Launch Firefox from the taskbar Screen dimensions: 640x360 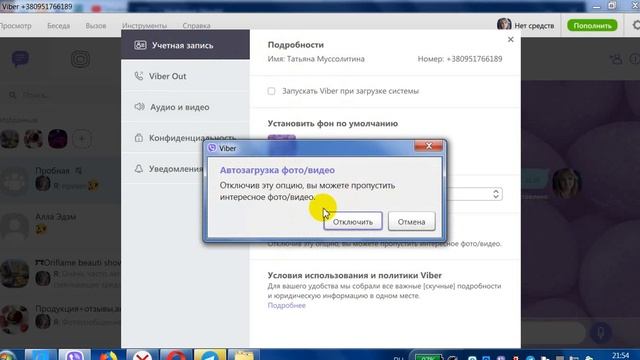pyautogui.click(x=108, y=355)
